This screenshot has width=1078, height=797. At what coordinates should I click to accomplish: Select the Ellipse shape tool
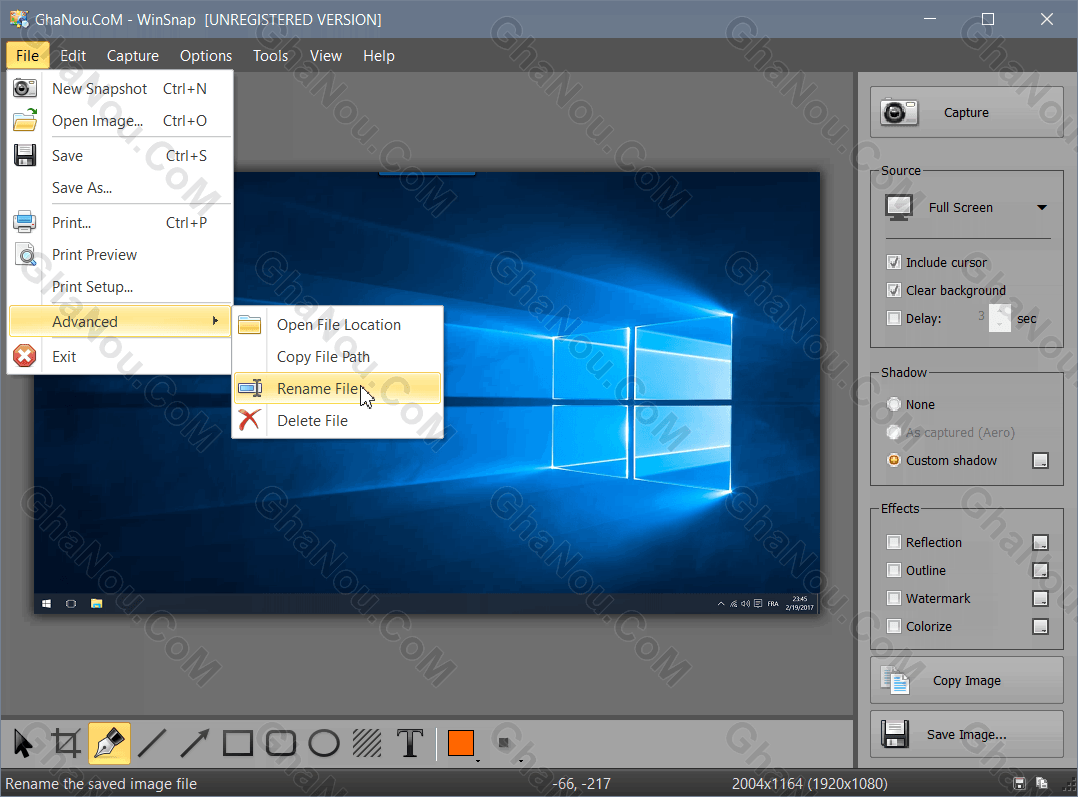tap(324, 743)
